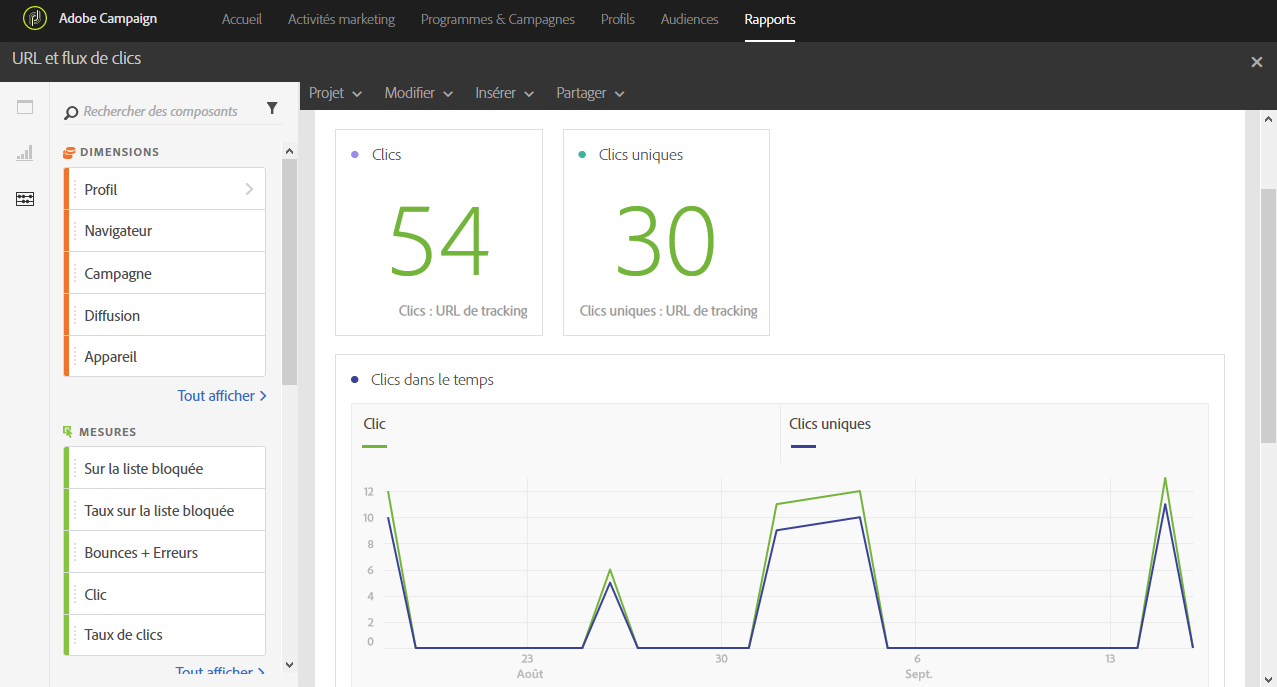Select the Components icon in left rail
Screen dimensions: 1277x687
pyautogui.click(x=25, y=199)
